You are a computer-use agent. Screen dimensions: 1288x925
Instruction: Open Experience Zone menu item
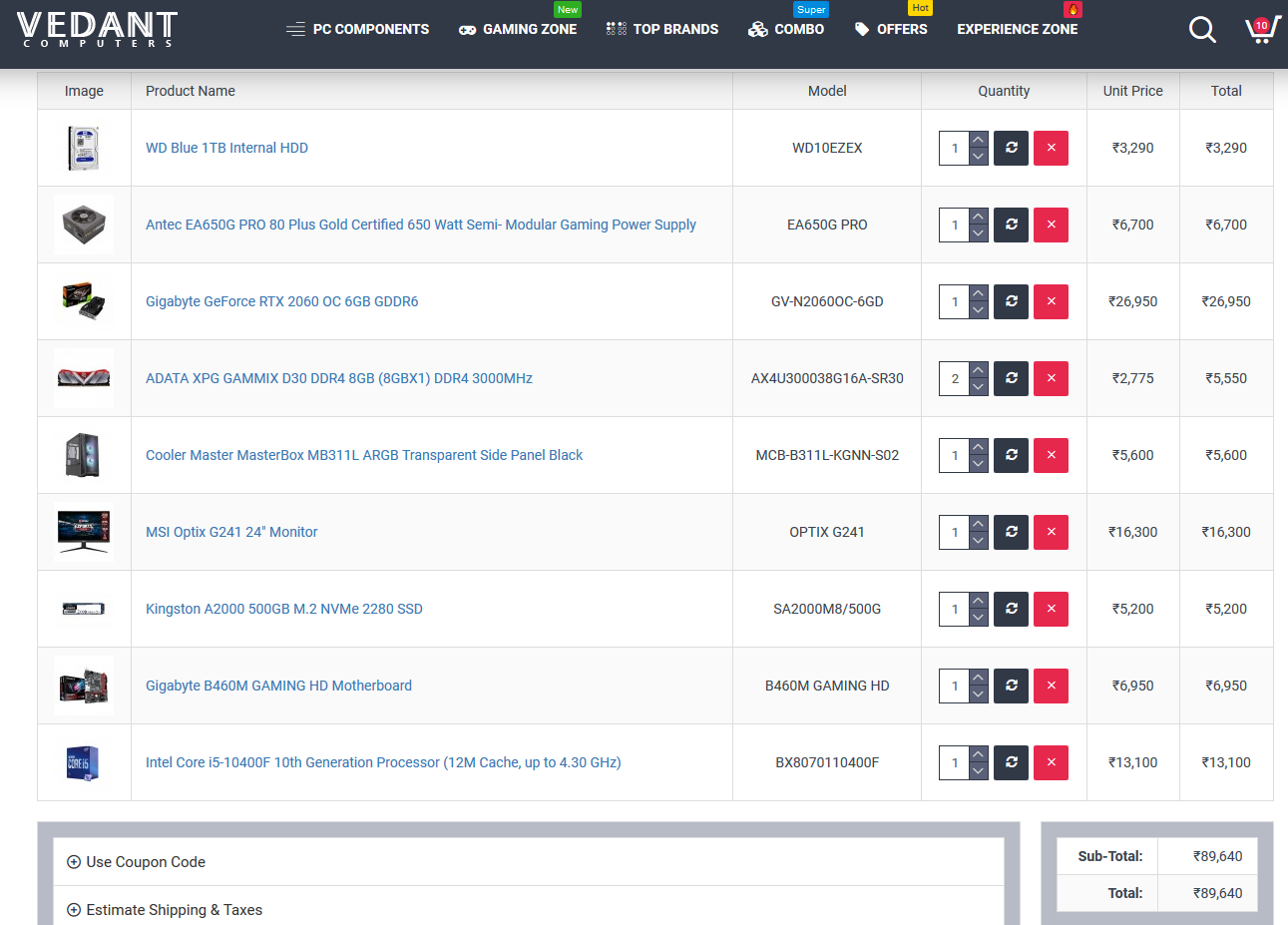click(x=1018, y=29)
